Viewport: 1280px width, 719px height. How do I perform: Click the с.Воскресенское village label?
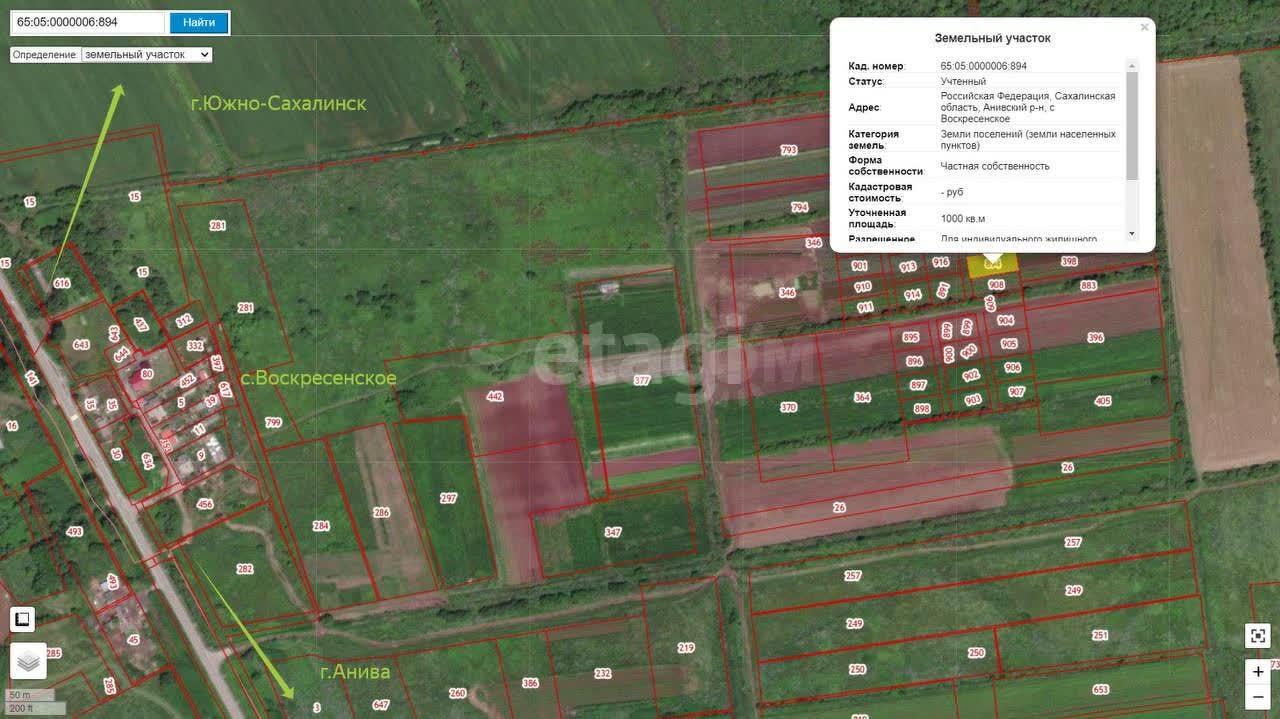pos(324,378)
